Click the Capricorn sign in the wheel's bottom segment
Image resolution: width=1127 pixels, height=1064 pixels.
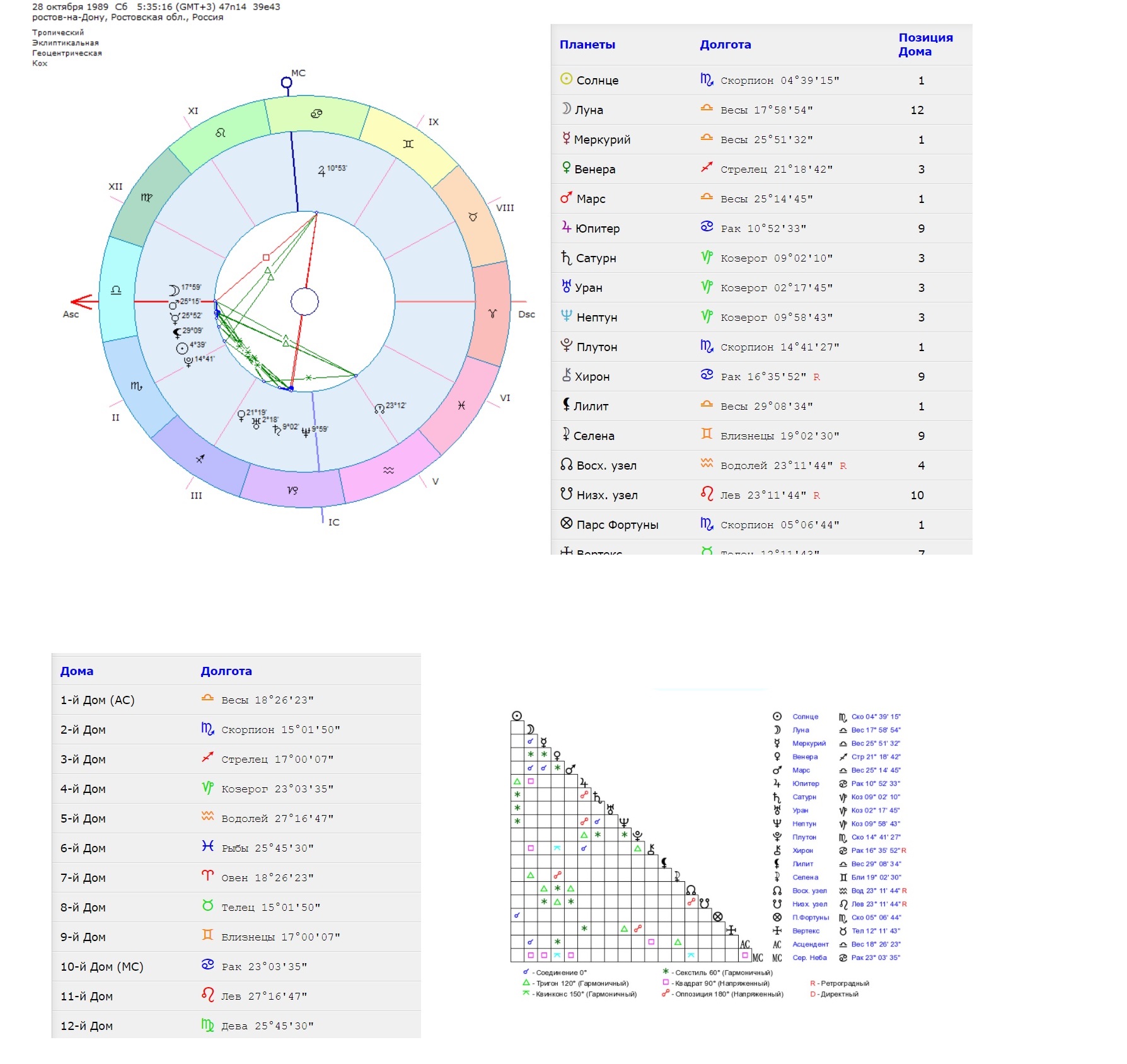(292, 490)
